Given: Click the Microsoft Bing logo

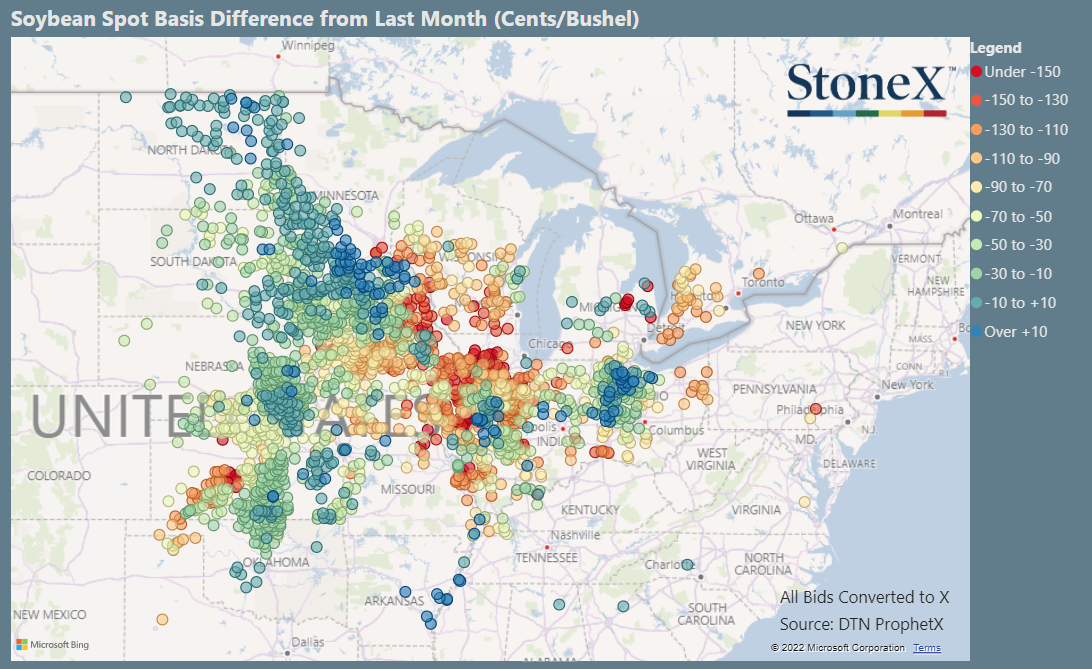Looking at the screenshot, I should click(53, 645).
